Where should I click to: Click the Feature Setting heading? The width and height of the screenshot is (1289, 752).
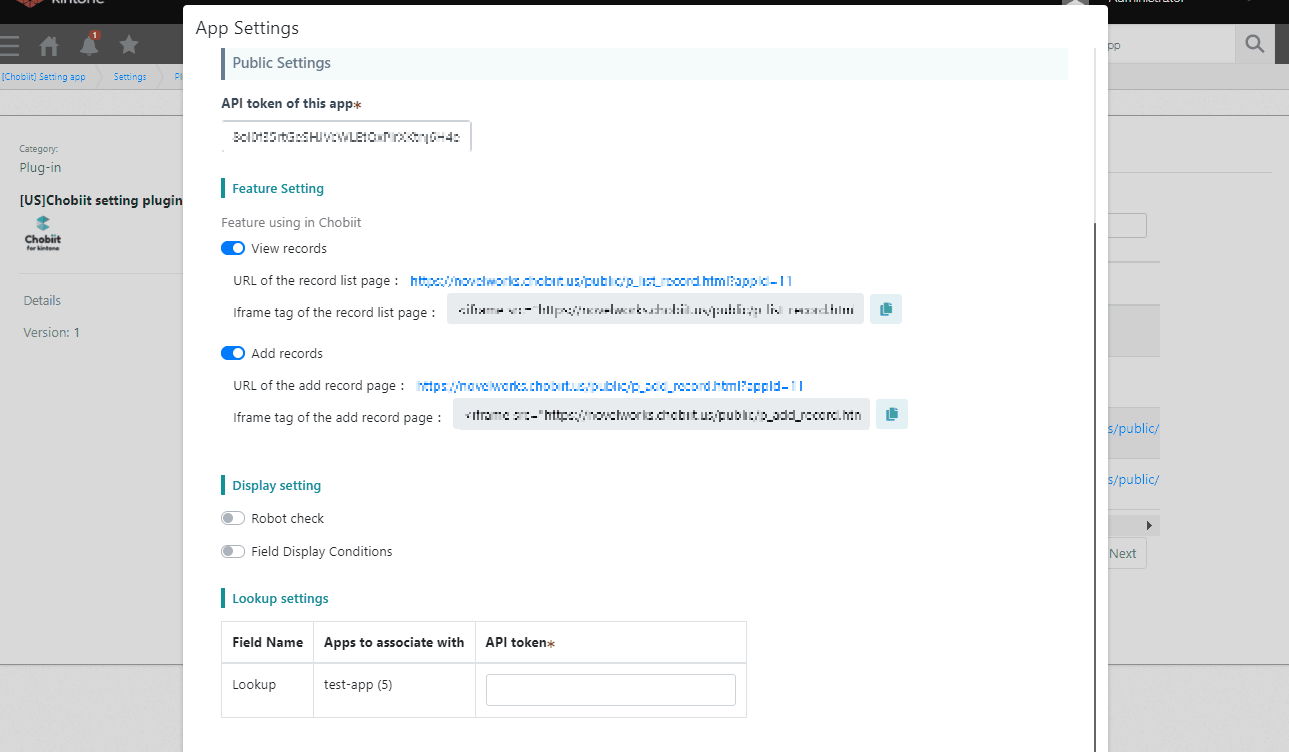[278, 188]
